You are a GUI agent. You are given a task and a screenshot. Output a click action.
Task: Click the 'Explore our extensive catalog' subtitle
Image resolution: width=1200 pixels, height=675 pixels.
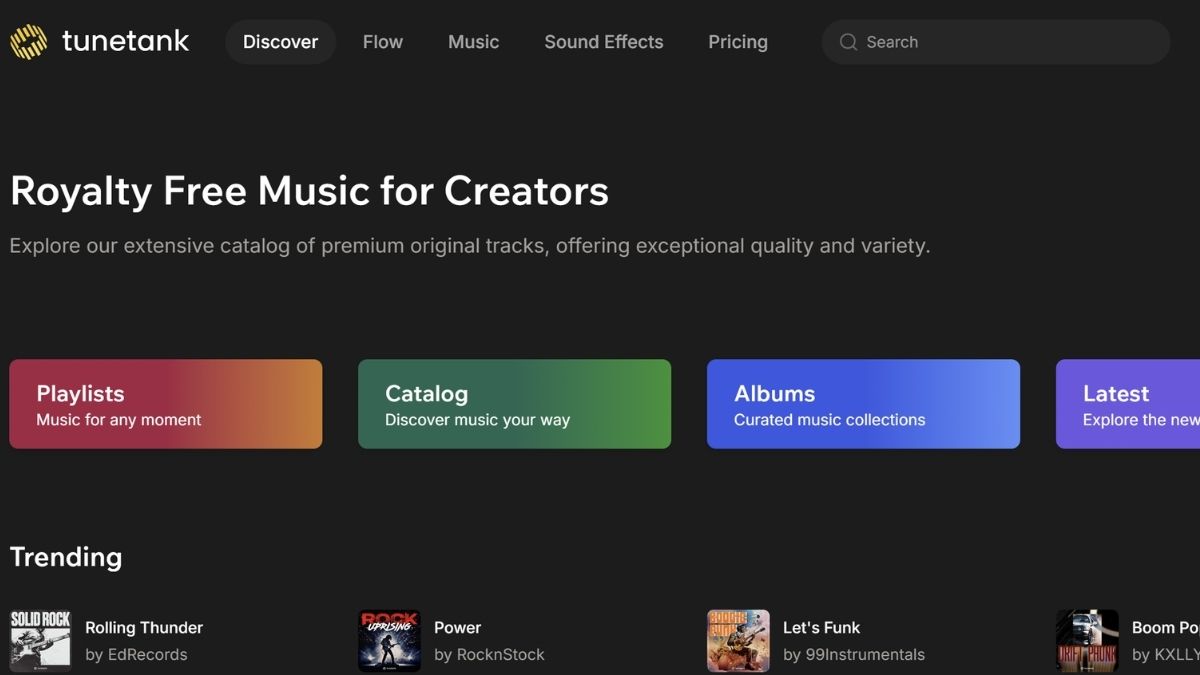(x=470, y=246)
